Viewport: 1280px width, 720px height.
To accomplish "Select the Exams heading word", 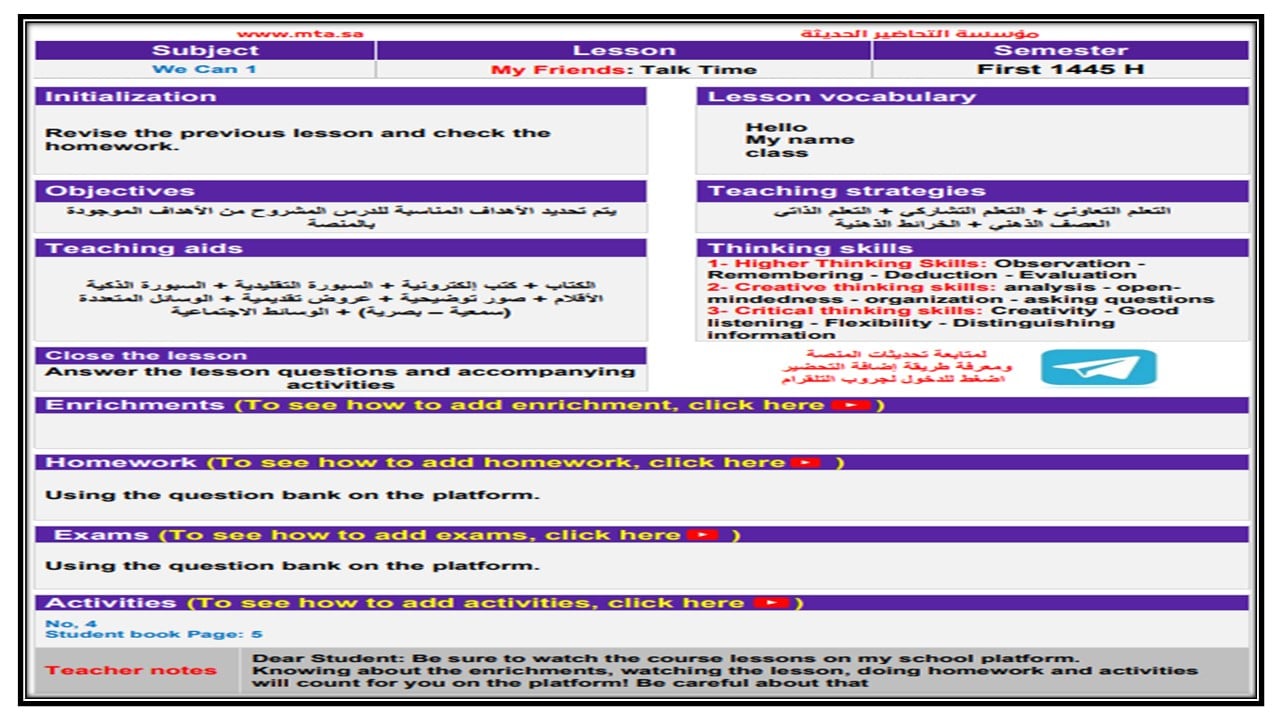I will tap(101, 535).
